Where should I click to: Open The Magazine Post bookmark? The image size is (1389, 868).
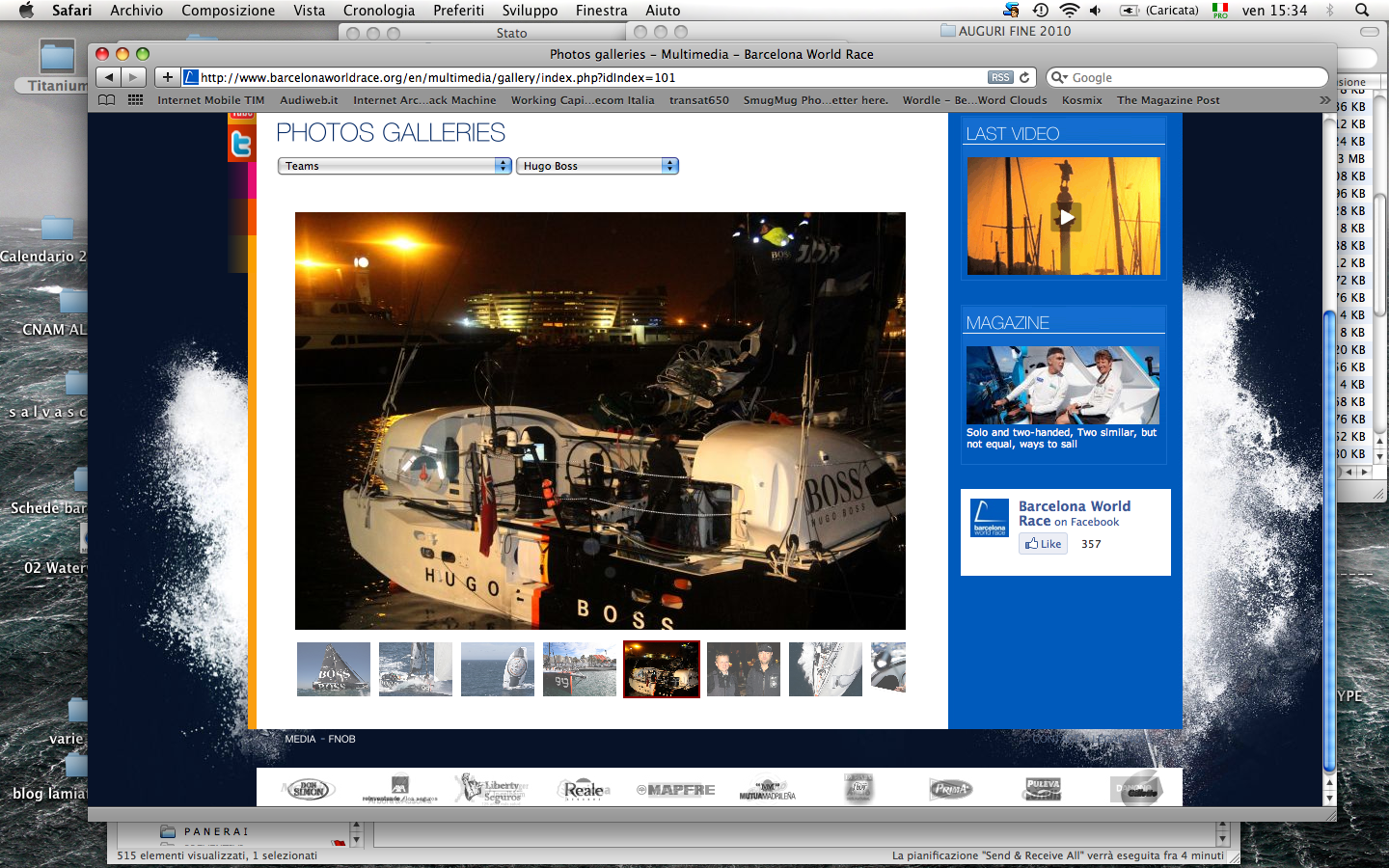click(x=1168, y=100)
